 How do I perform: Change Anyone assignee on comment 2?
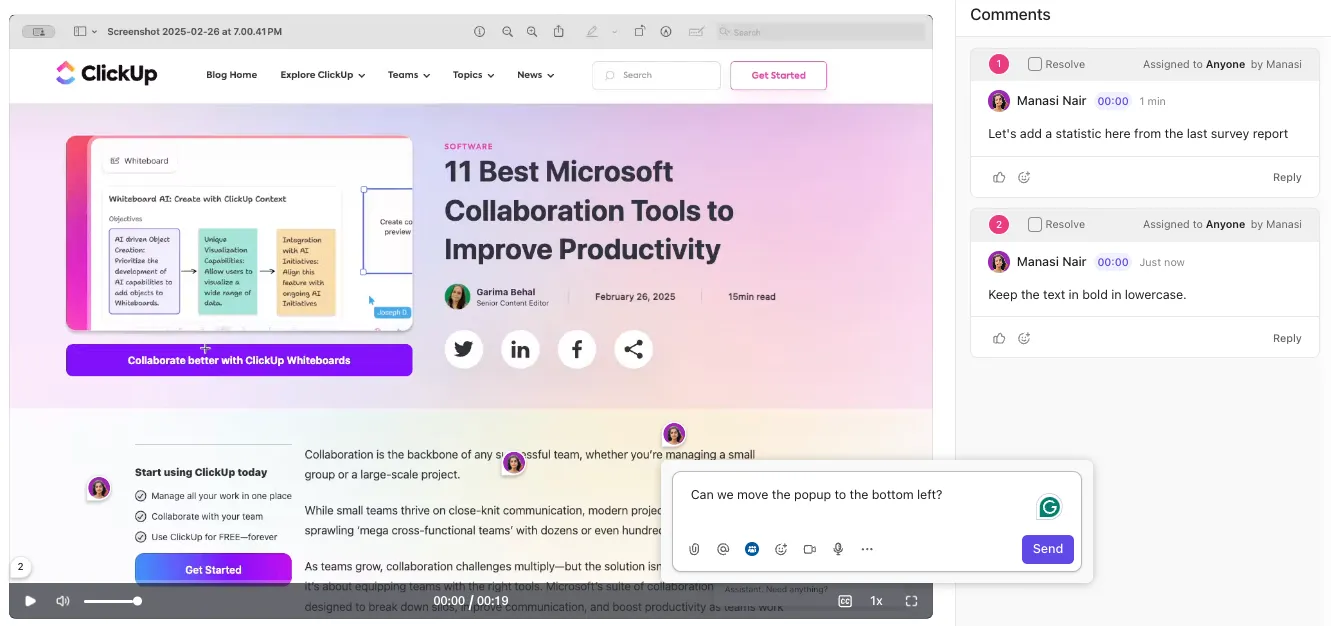[1225, 224]
